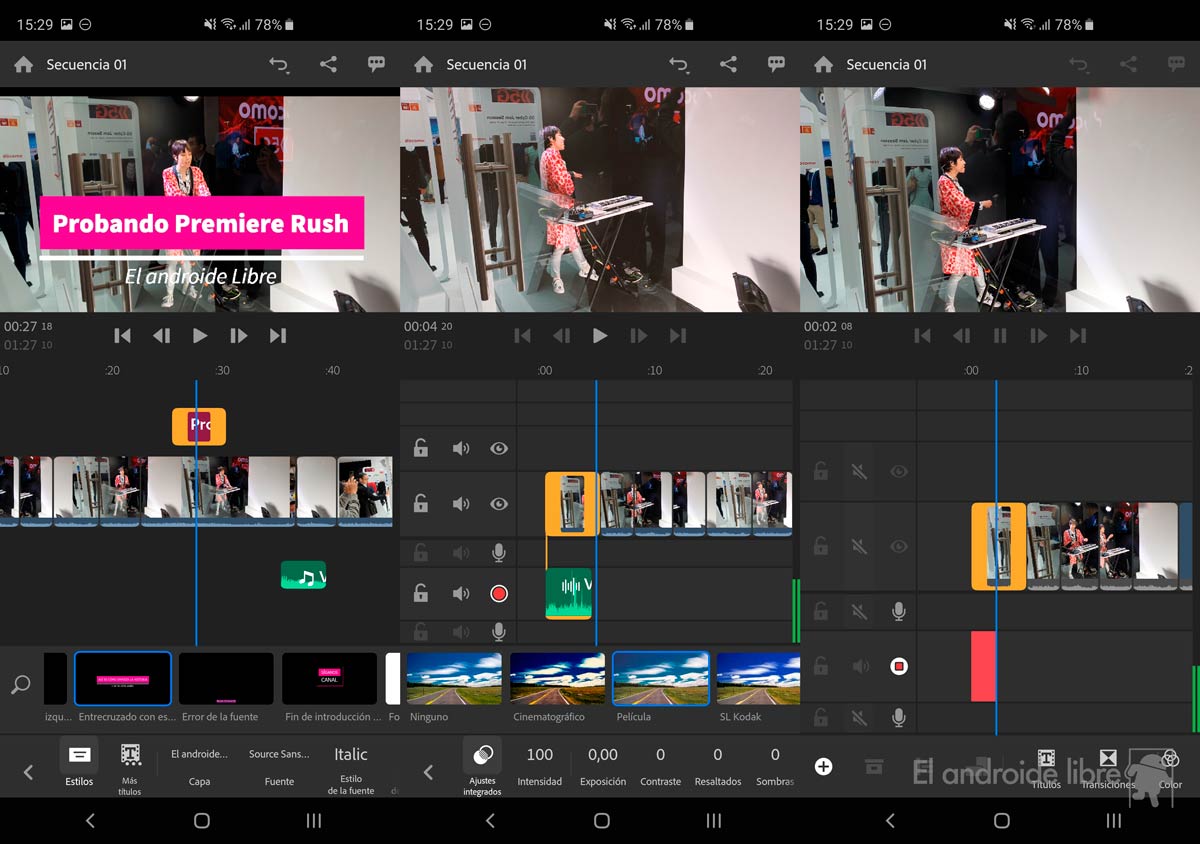This screenshot has height=844, width=1200.
Task: Click the red record button on the middle screen audio track
Action: [x=499, y=593]
